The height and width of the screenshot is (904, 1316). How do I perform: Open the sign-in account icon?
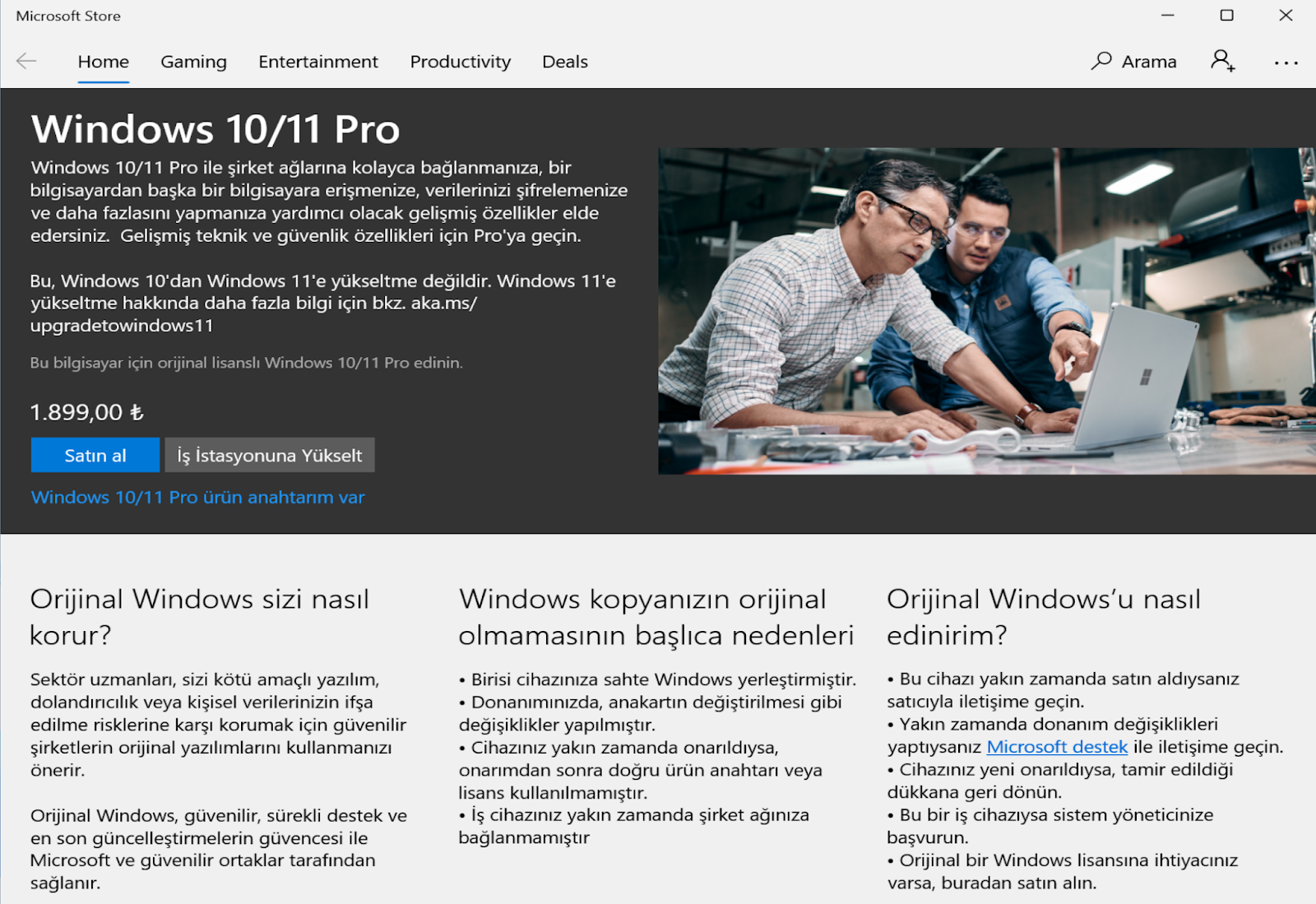tap(1222, 61)
